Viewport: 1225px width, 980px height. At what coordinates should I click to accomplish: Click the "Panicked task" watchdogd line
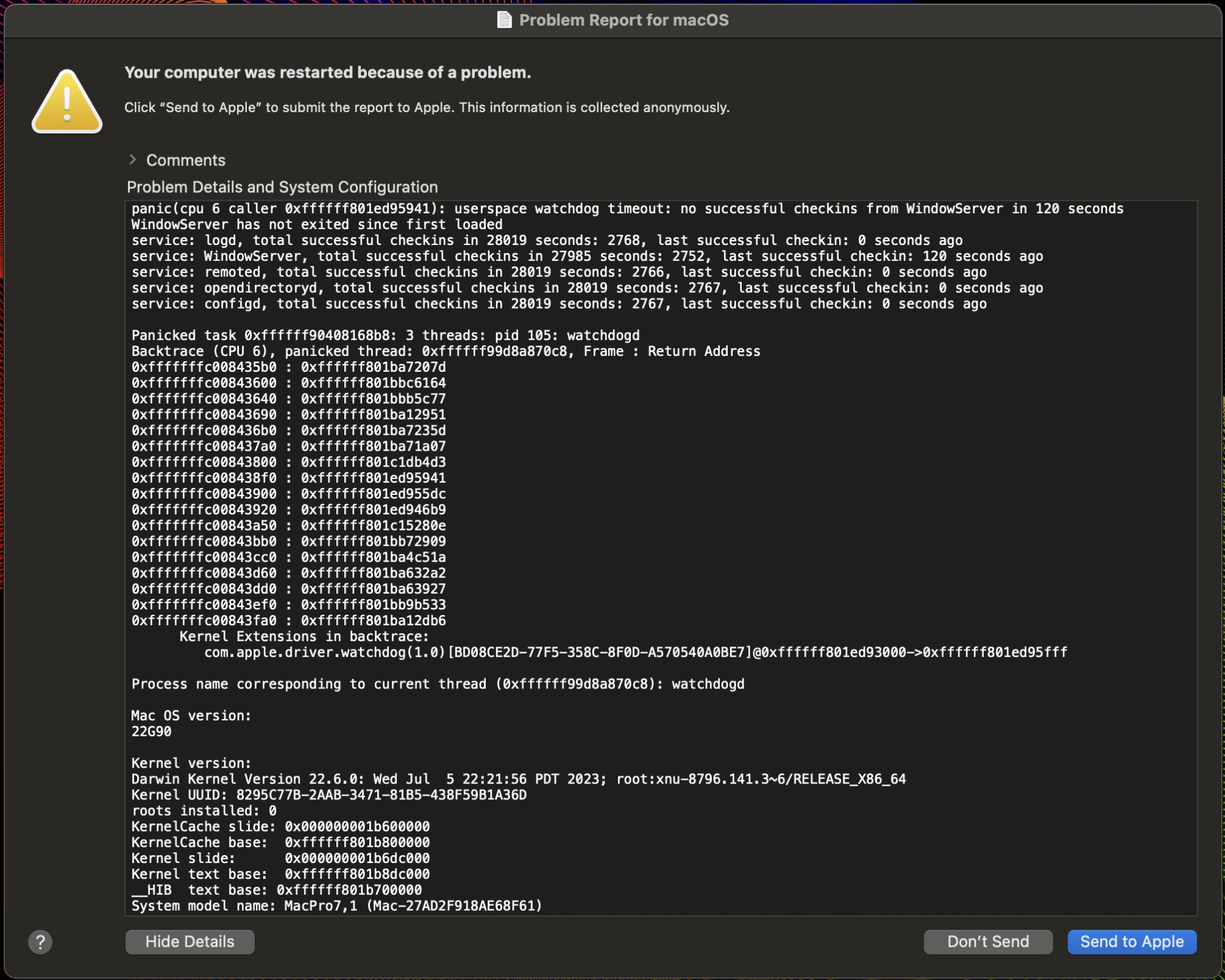tap(385, 336)
